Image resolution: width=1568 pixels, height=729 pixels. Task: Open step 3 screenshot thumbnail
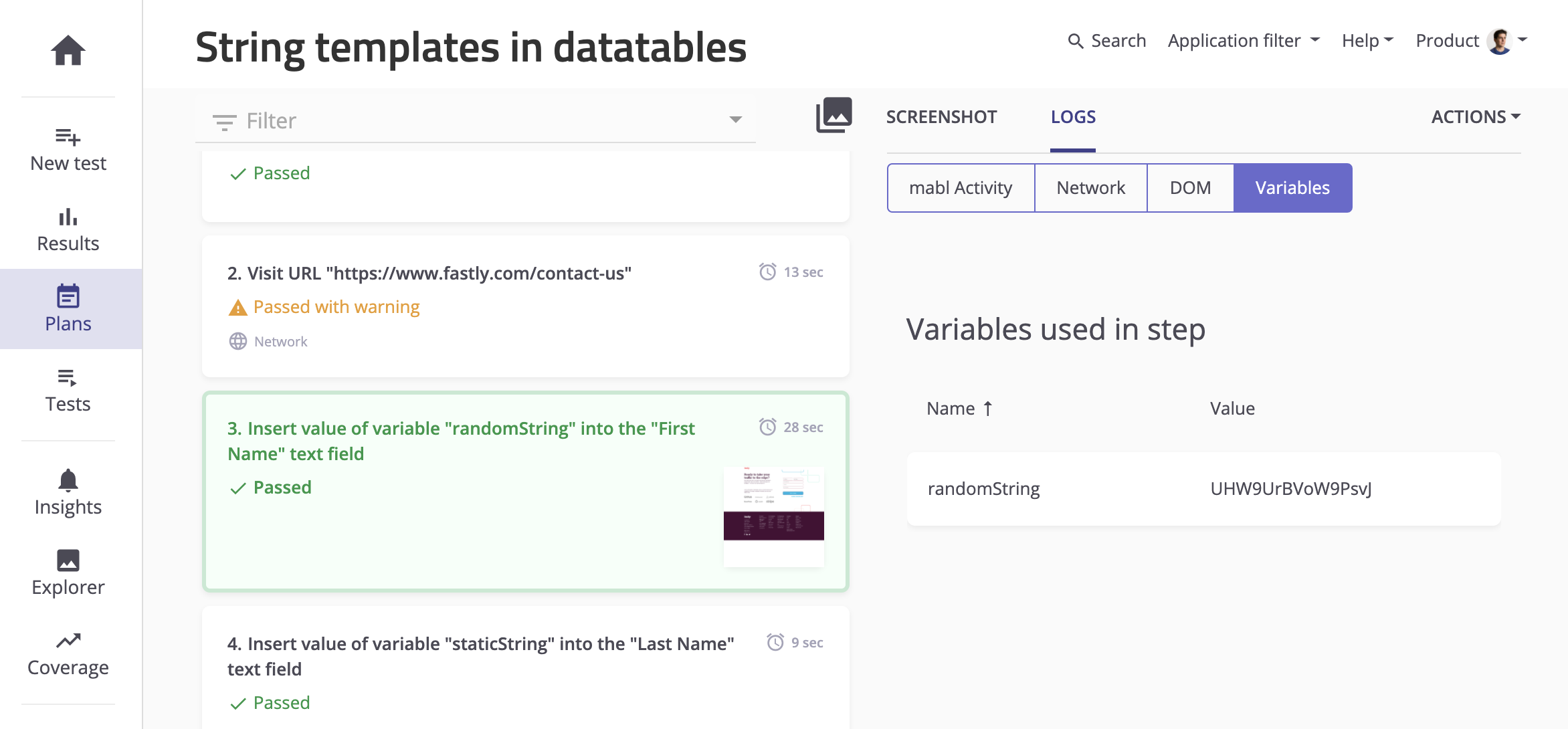(773, 516)
